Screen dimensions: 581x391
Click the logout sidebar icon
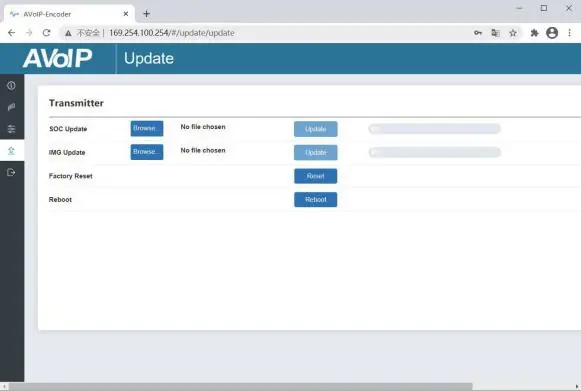pos(11,172)
